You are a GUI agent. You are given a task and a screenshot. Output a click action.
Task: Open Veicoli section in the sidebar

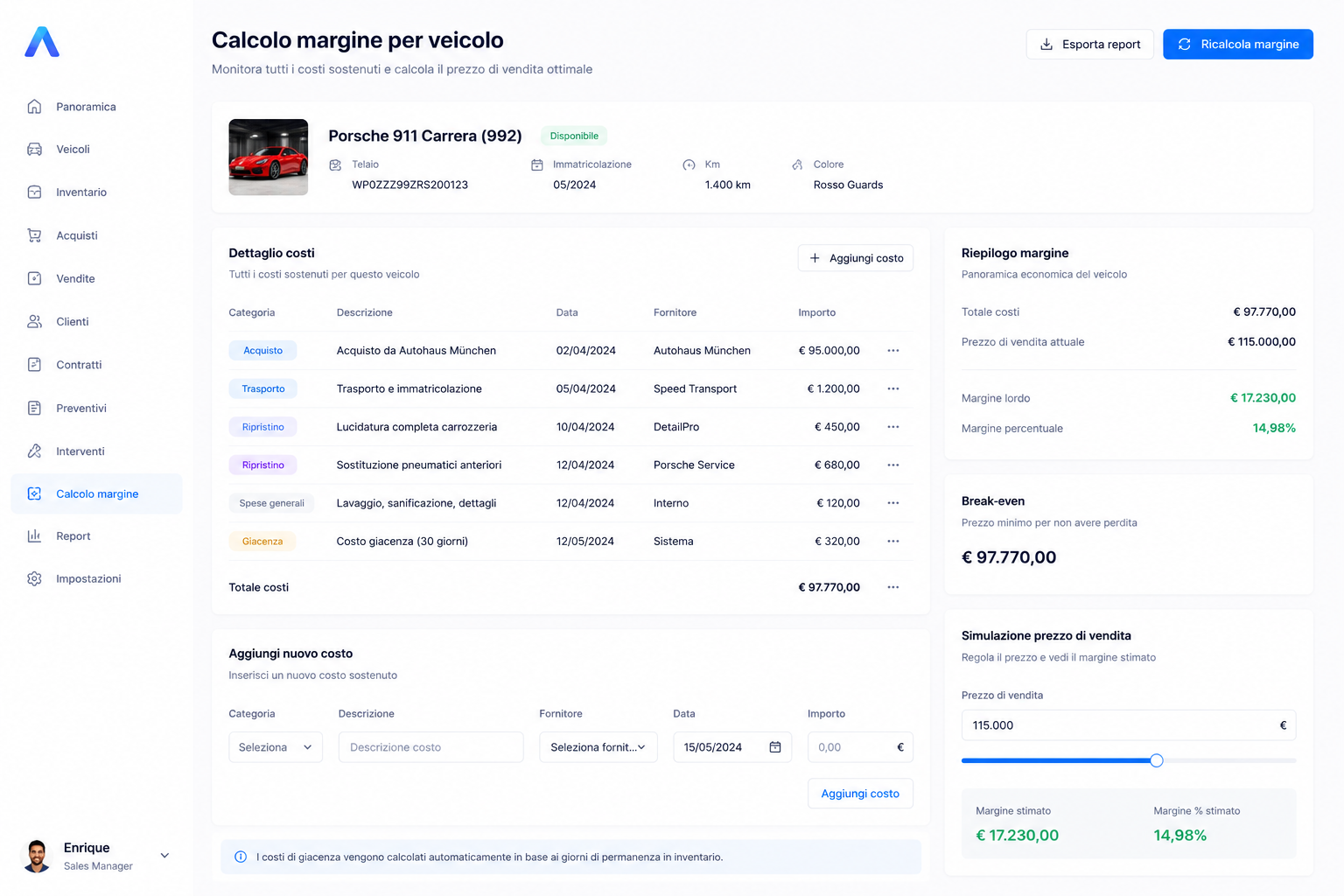[96, 150]
